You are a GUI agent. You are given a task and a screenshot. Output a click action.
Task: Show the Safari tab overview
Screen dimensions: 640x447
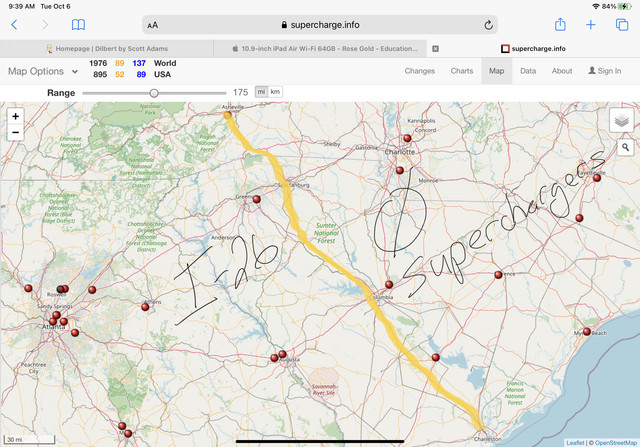tap(622, 25)
